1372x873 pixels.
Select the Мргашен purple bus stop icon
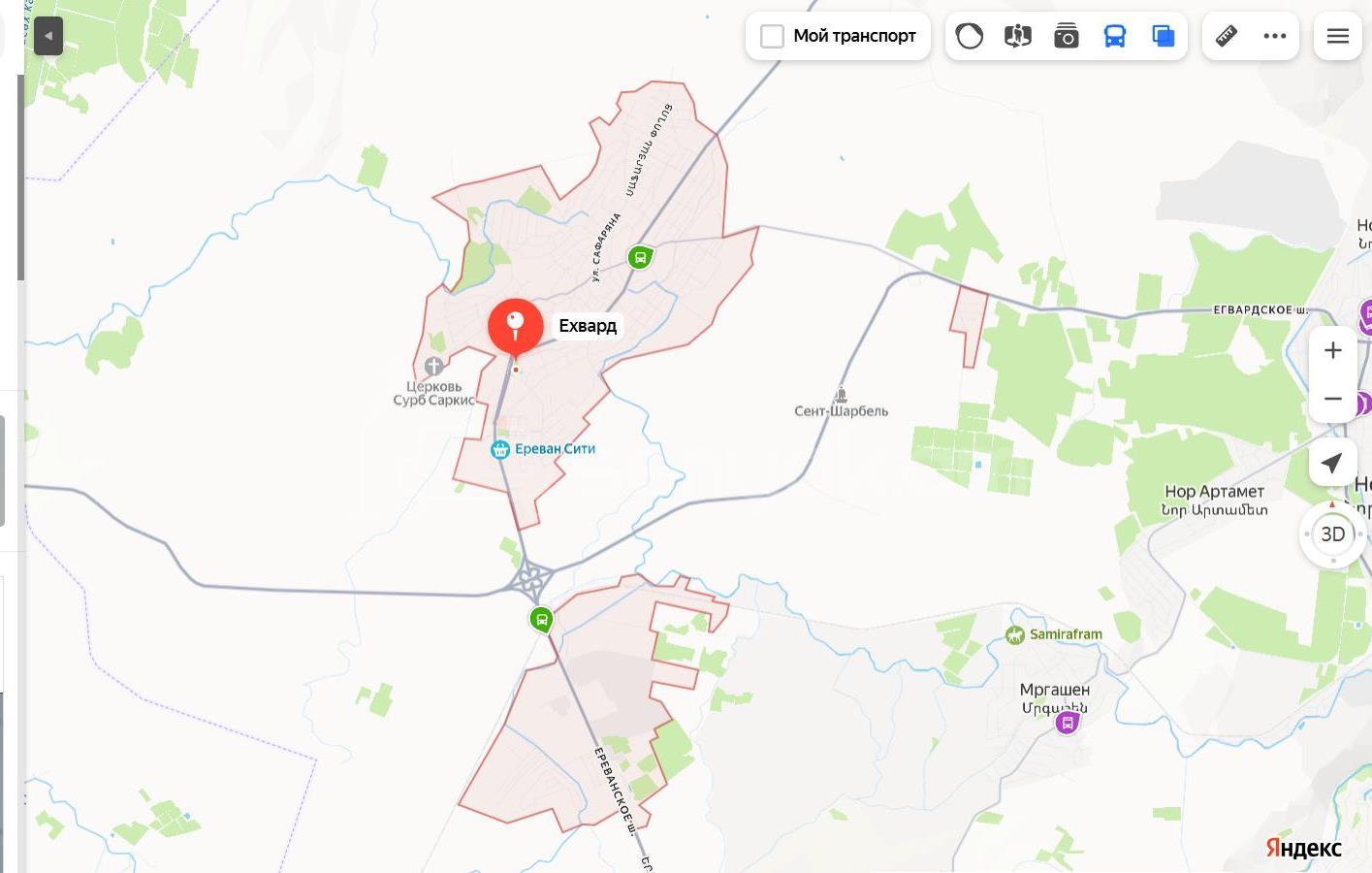tap(1068, 723)
